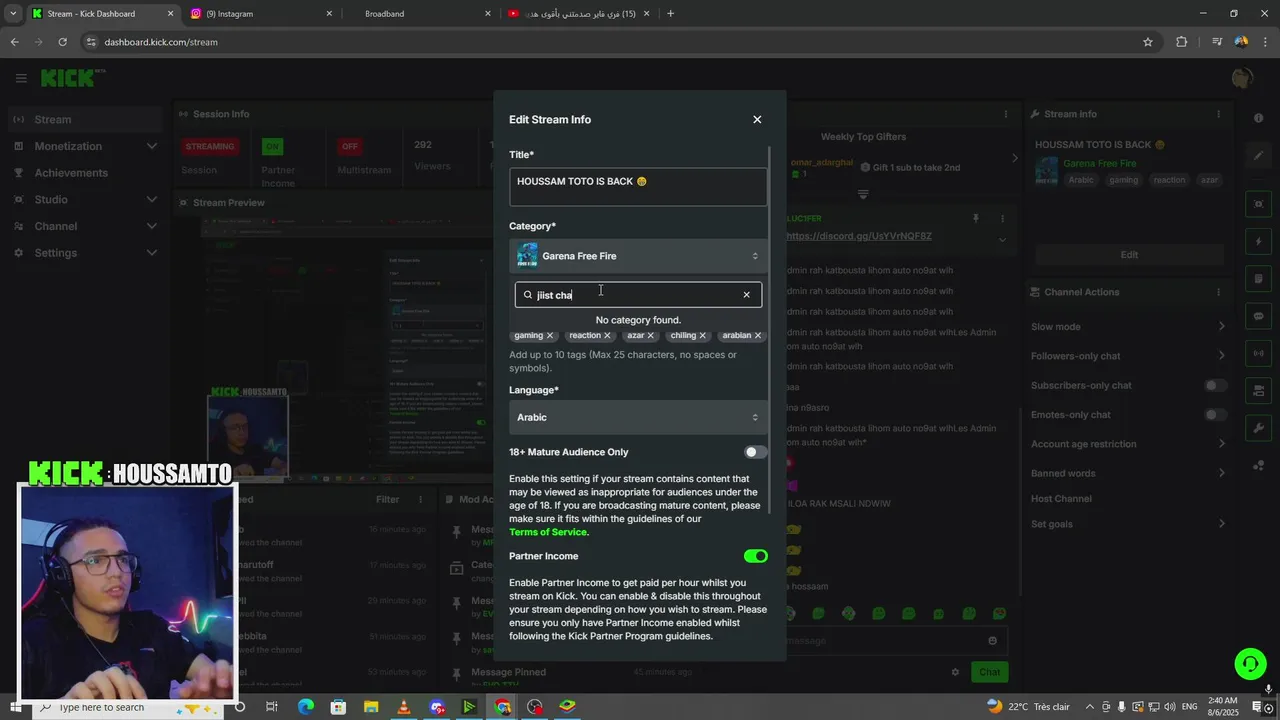Open Stream info panel options menu
The width and height of the screenshot is (1280, 720).
1219,114
